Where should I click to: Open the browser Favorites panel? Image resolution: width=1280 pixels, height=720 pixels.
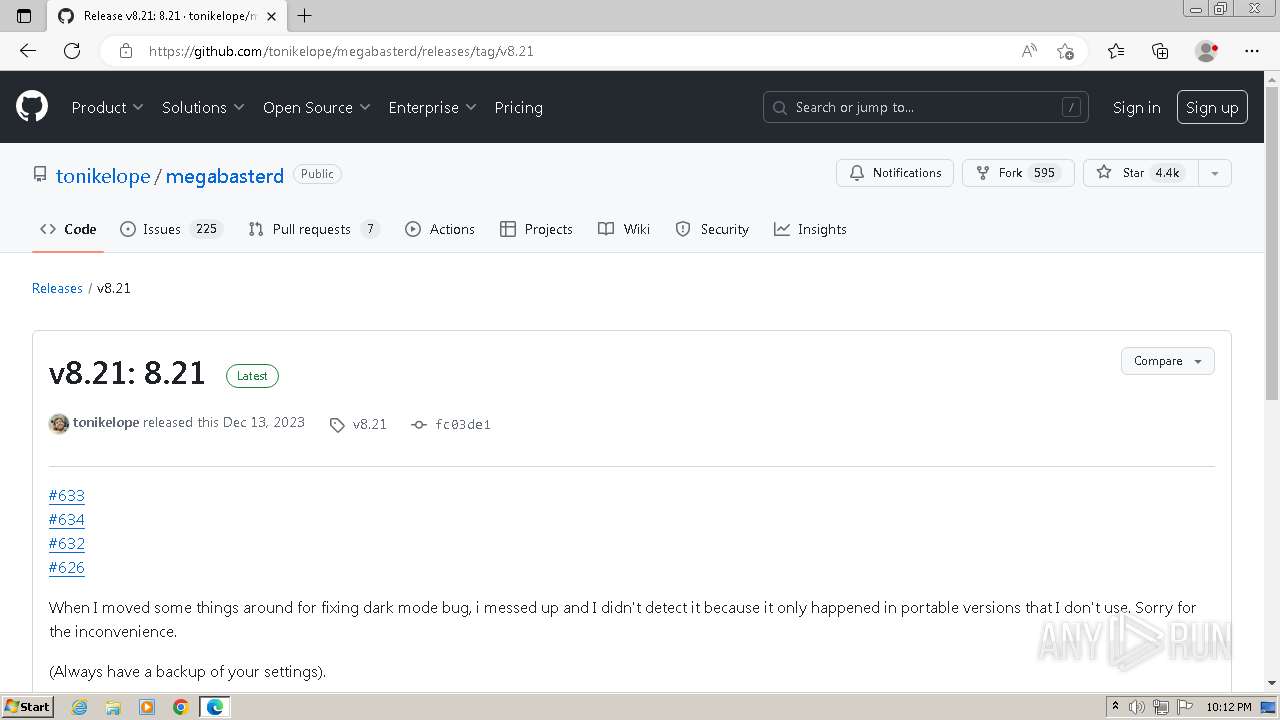[1116, 51]
